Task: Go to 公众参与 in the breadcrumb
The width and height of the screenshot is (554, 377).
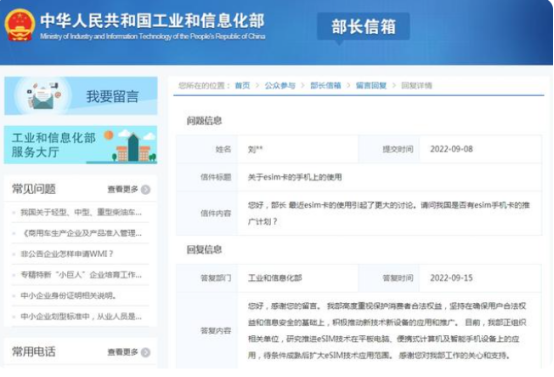Action: point(280,86)
